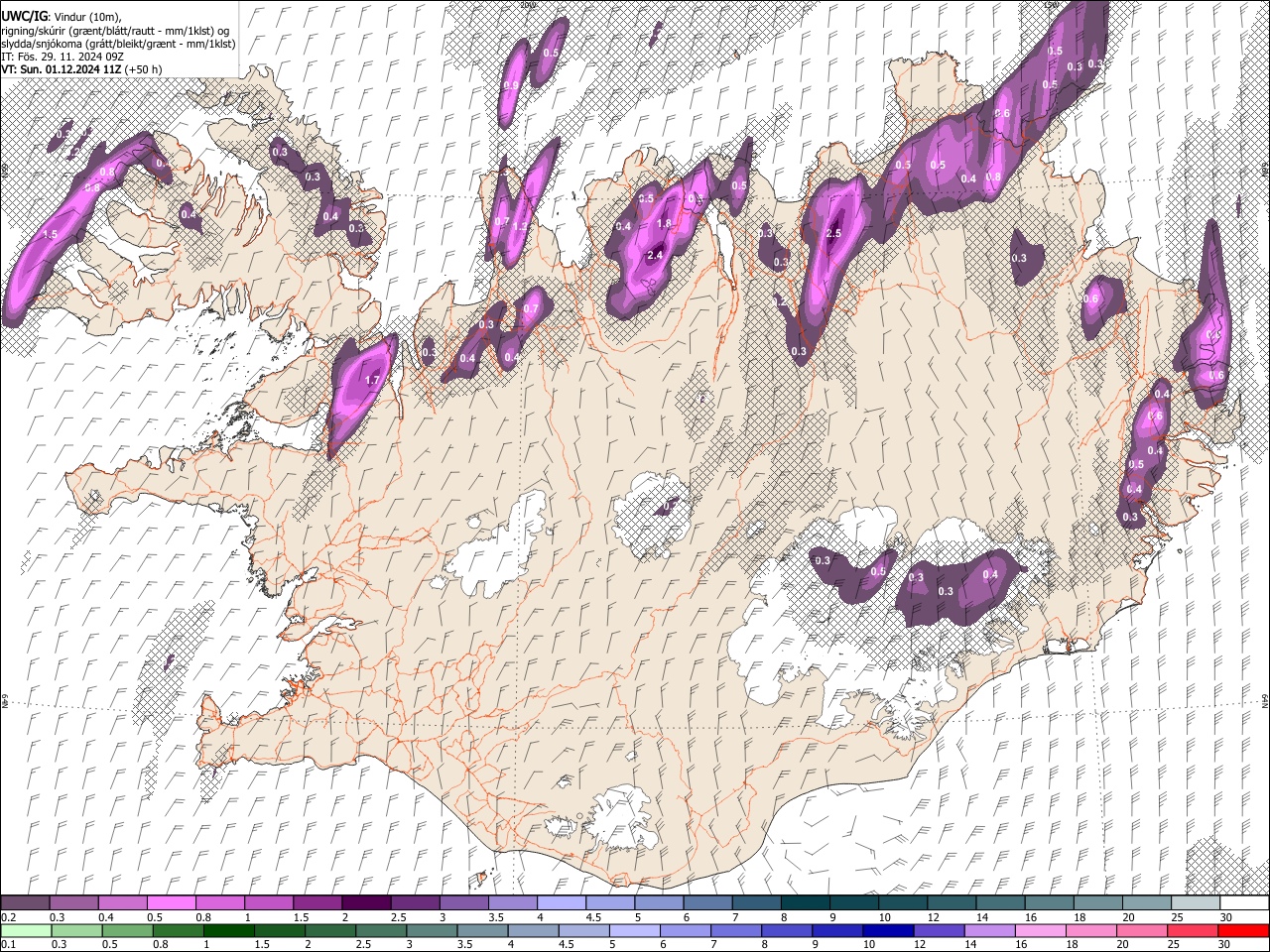
Task: Click the '0.1' label in the lower legend
Action: click(x=8, y=945)
